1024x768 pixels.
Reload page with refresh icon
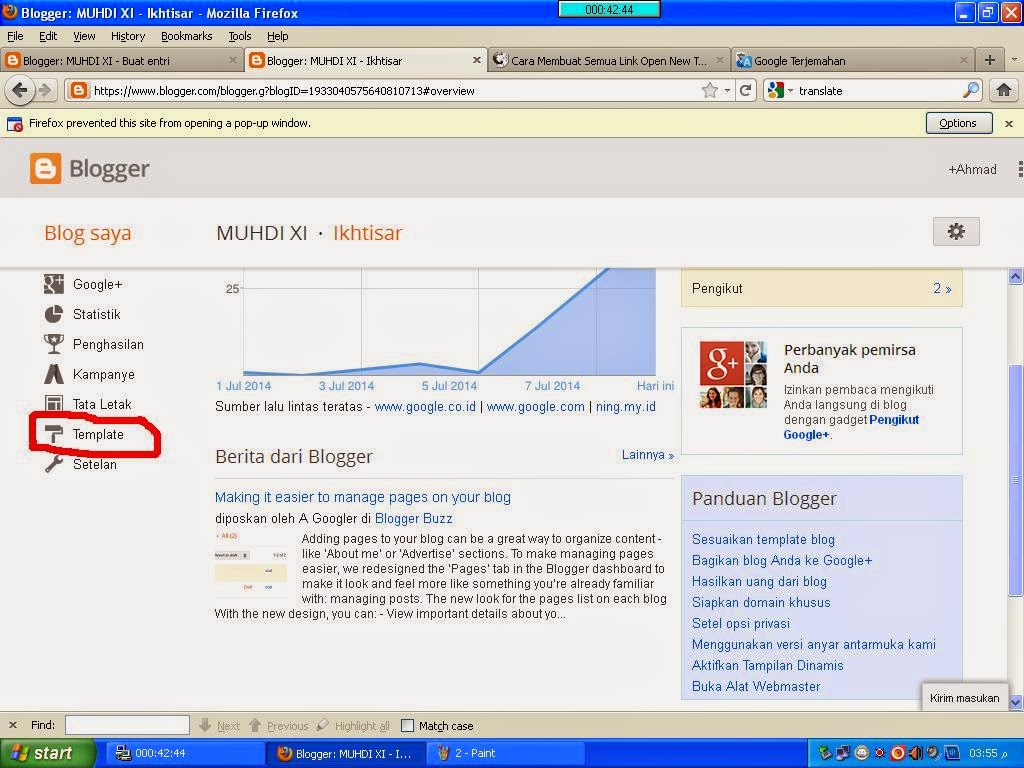745,90
